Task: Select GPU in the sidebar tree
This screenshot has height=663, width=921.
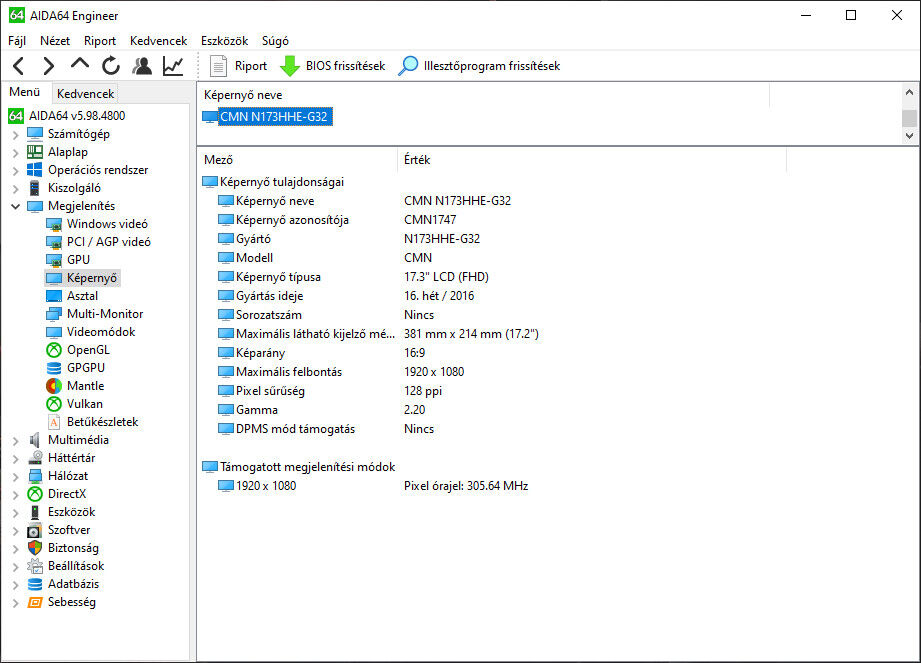Action: pos(78,260)
